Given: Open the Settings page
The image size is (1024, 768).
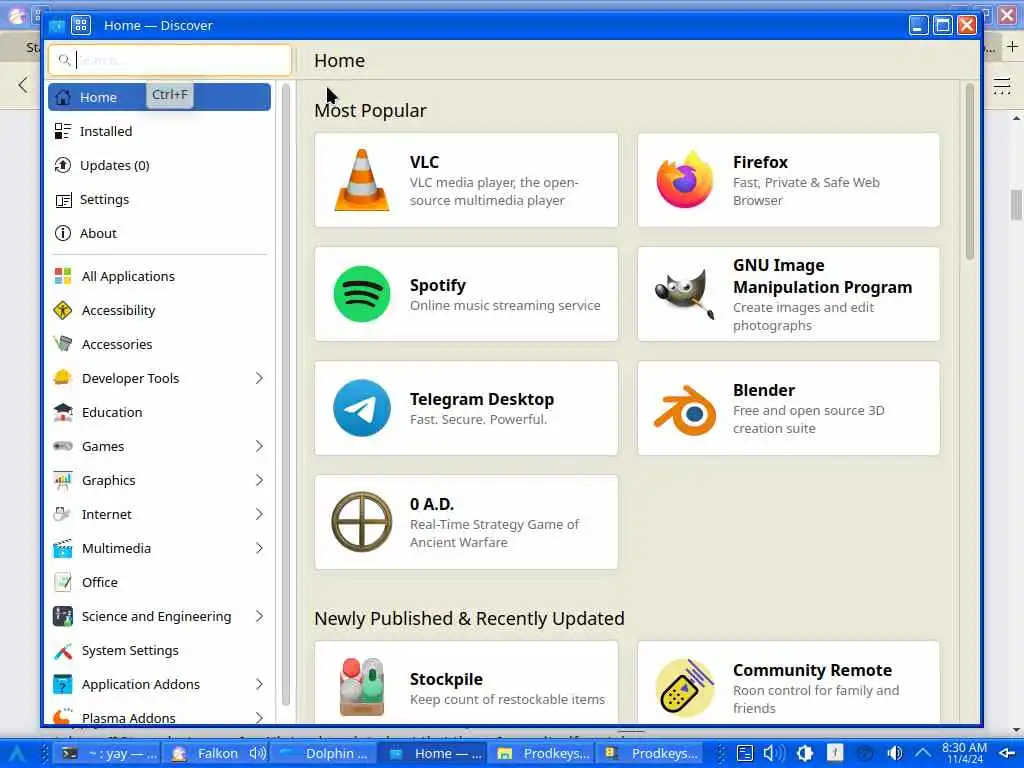Looking at the screenshot, I should pyautogui.click(x=159, y=199).
